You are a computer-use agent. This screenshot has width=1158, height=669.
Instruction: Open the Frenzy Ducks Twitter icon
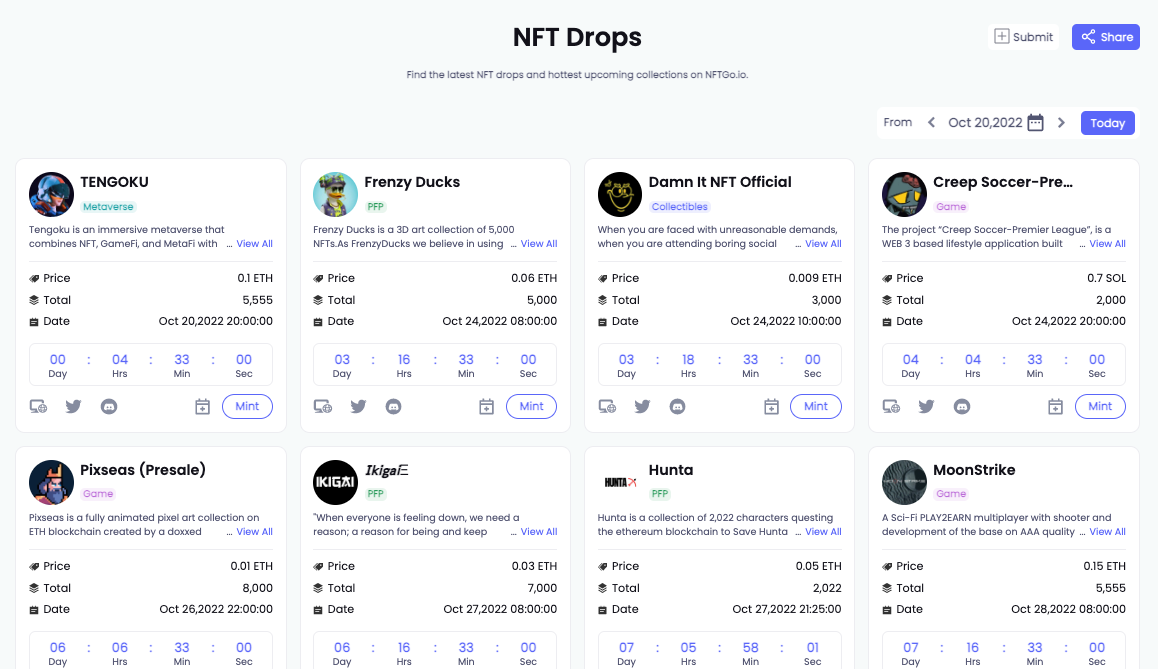pos(358,406)
